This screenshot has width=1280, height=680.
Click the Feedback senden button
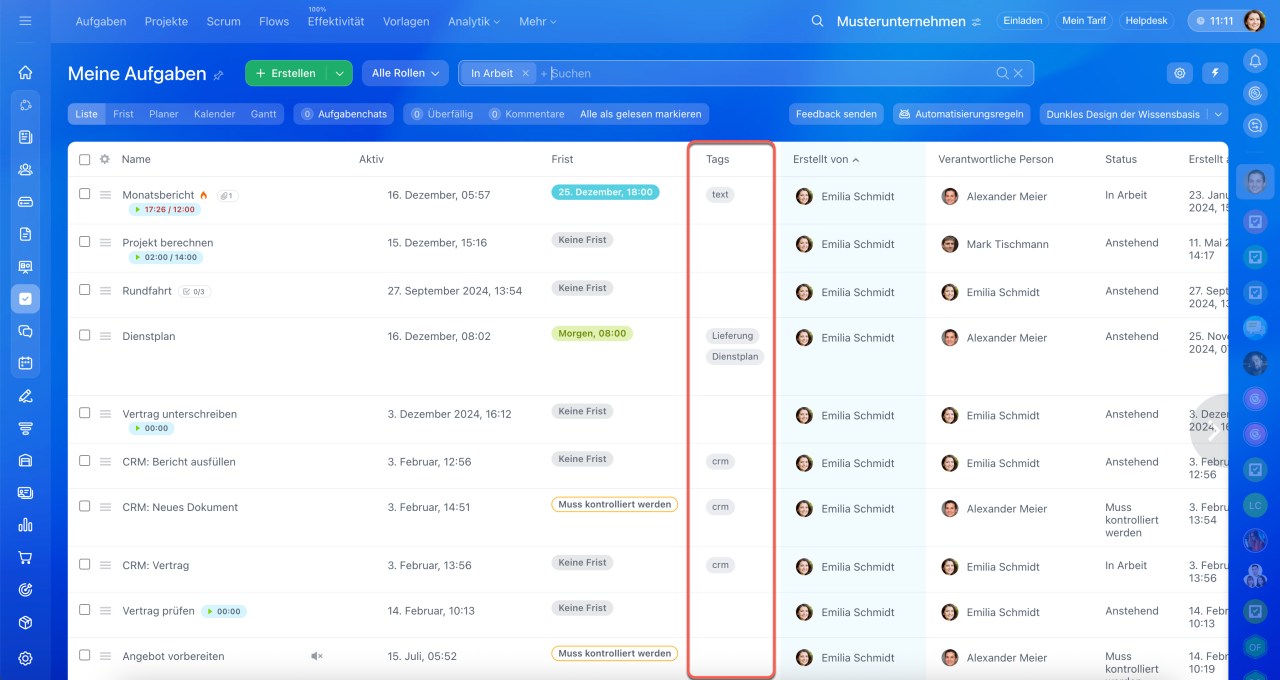pyautogui.click(x=836, y=114)
